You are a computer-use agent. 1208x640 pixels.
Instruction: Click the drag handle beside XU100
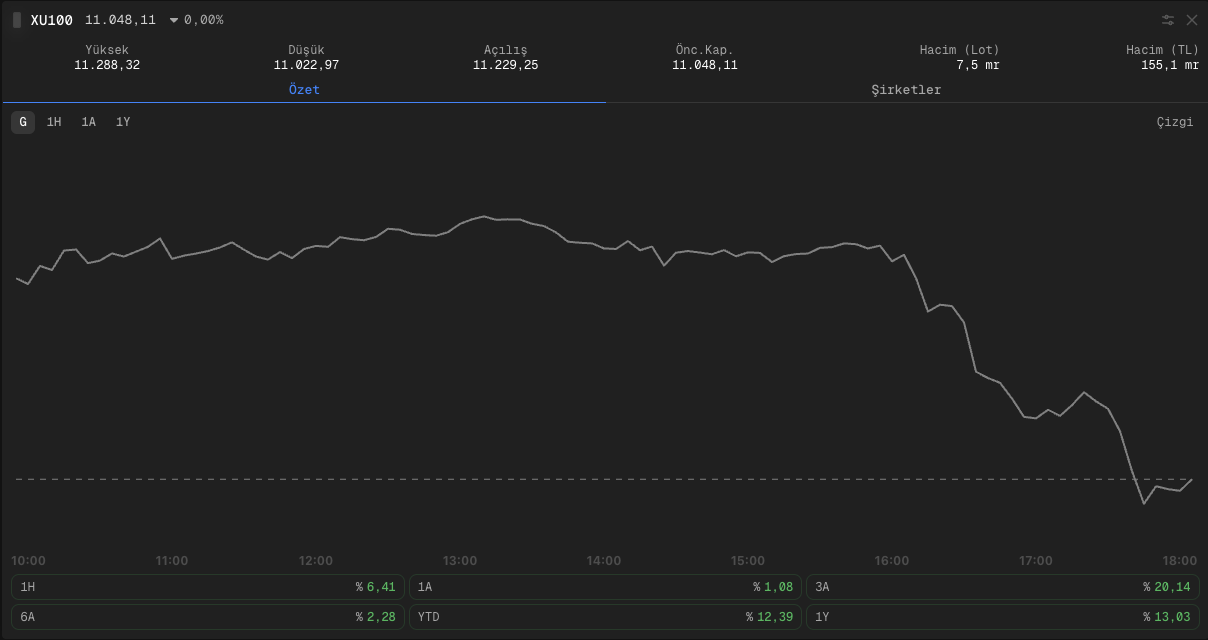point(17,20)
